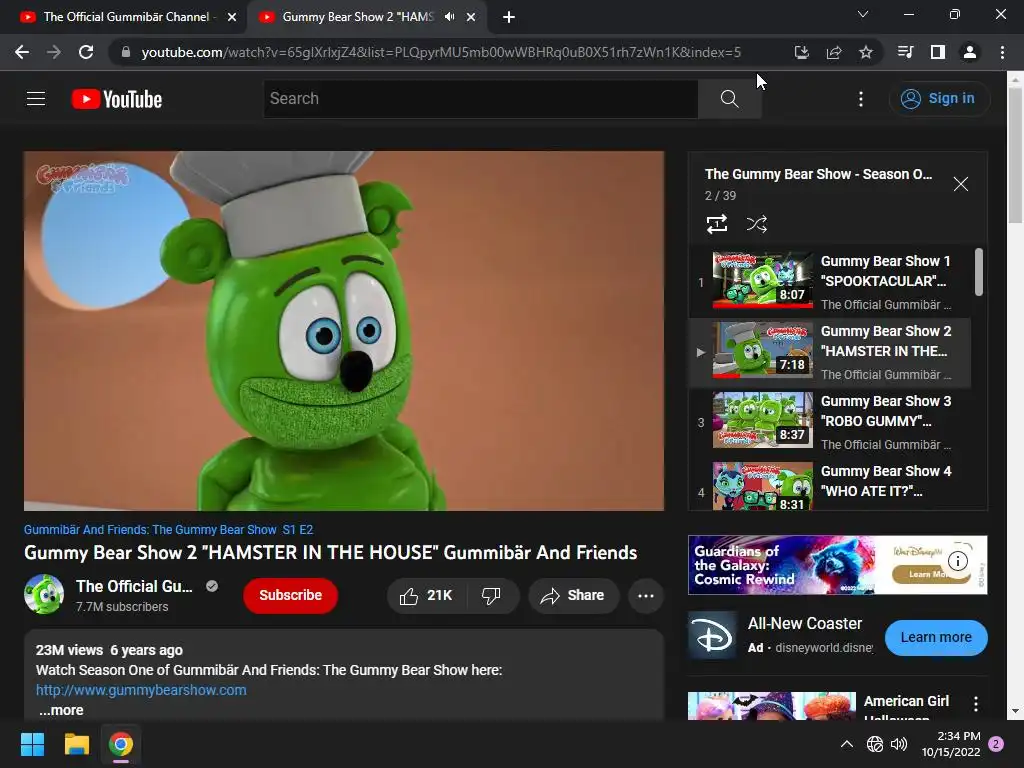View site info lock icon
Viewport: 1024px width, 768px height.
[126, 52]
